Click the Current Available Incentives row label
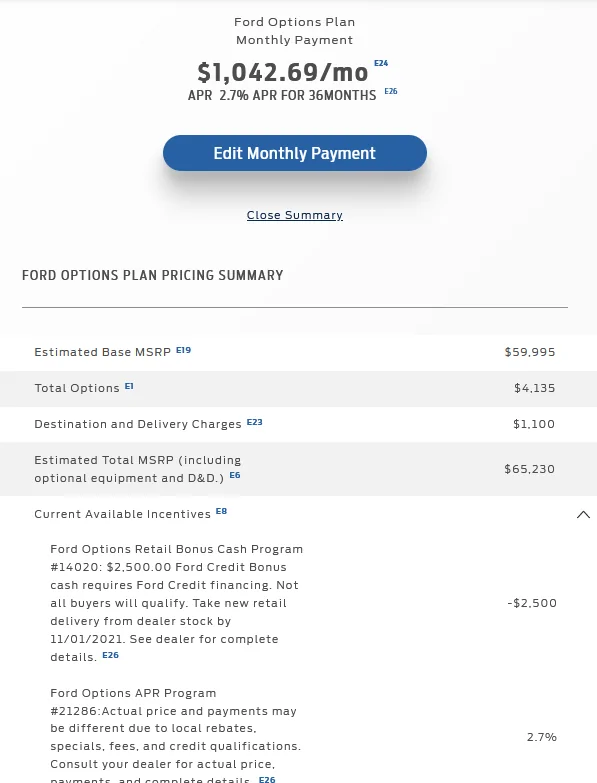Viewport: 597px width, 783px height. tap(122, 514)
